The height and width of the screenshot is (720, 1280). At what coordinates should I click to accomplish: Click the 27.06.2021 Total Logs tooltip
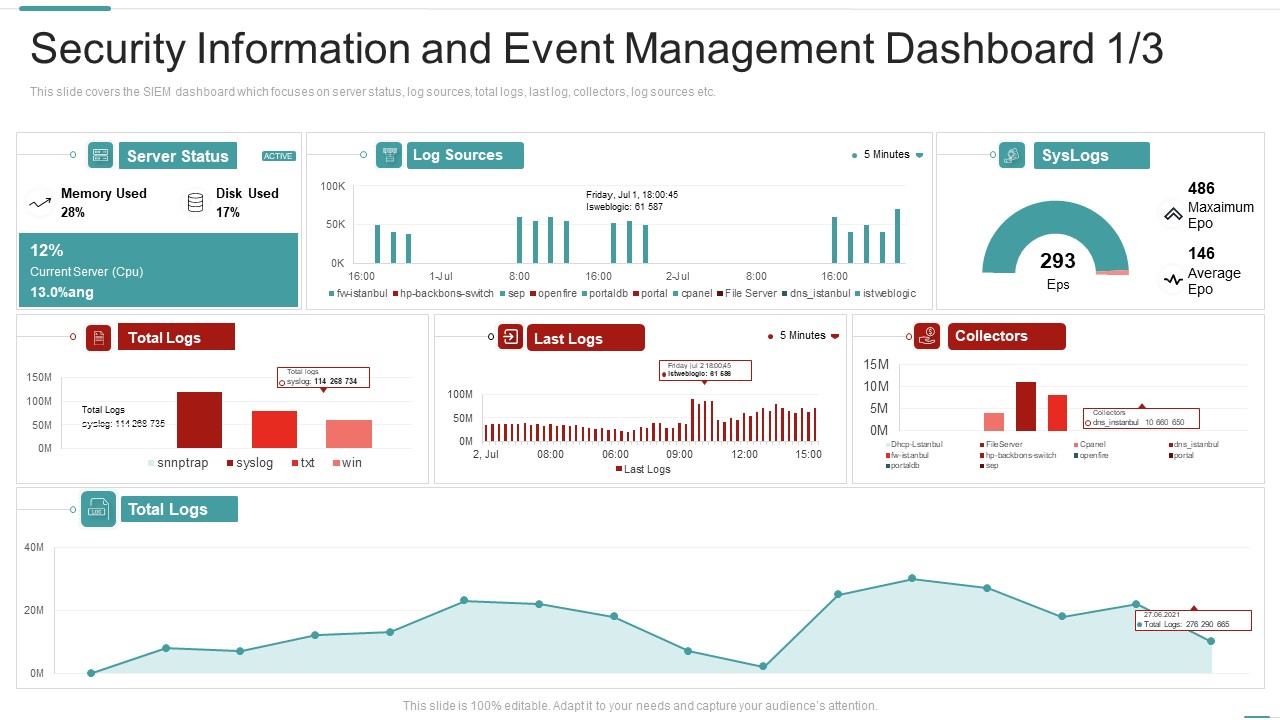click(1193, 620)
